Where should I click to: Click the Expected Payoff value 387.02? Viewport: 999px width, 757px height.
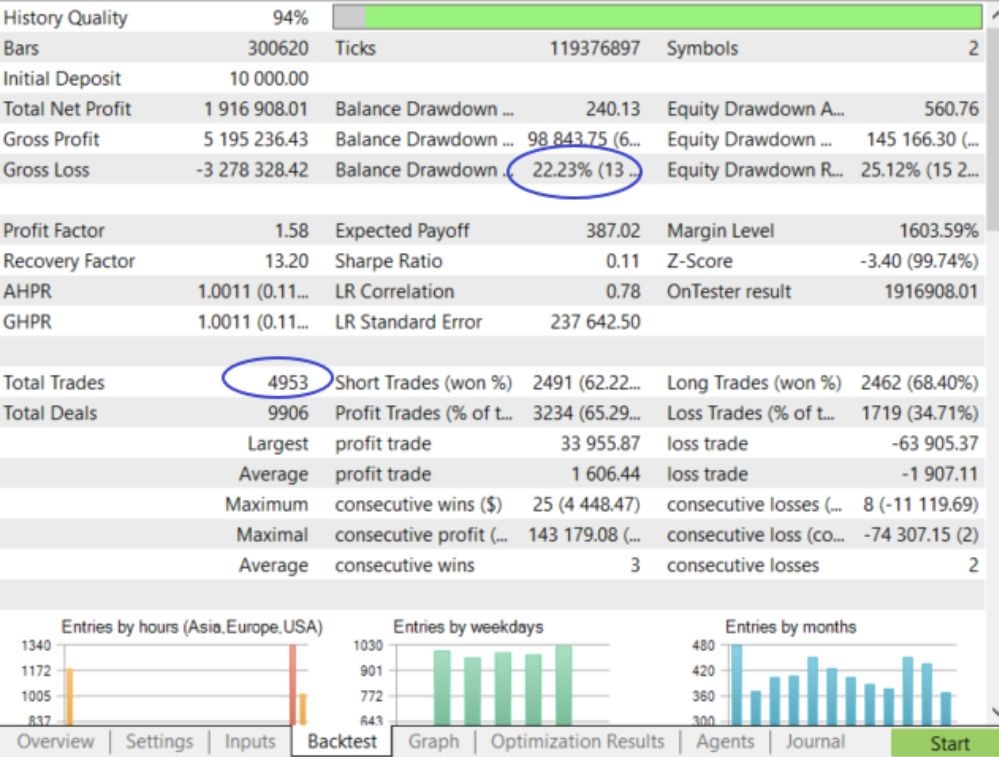613,231
